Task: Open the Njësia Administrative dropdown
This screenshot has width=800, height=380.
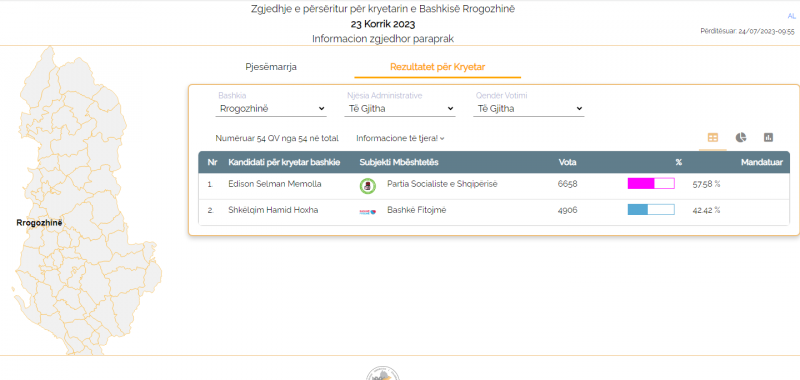Action: click(399, 109)
